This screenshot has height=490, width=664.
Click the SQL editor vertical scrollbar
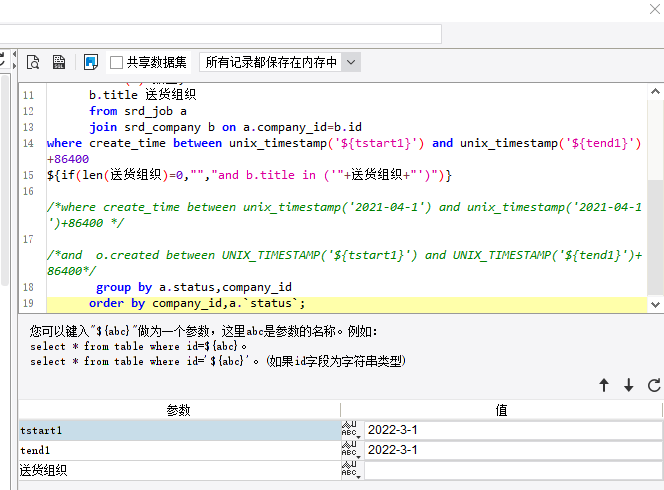[x=655, y=200]
